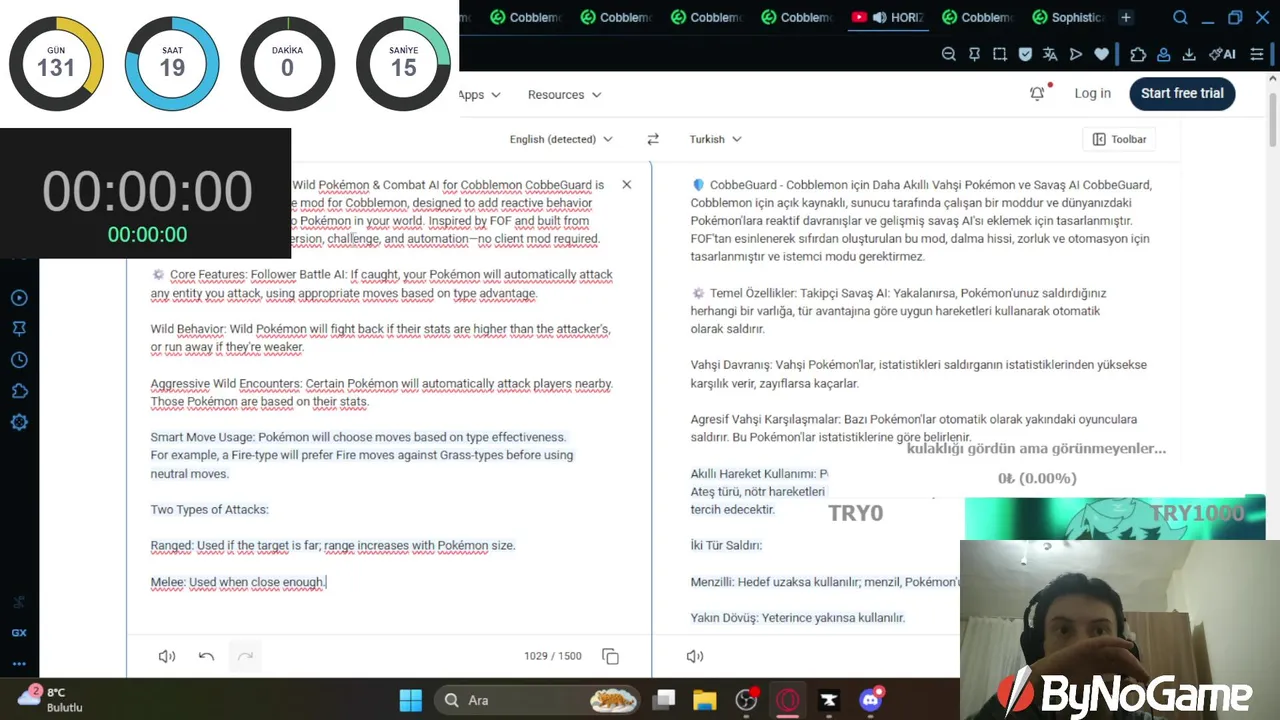
Task: Open the GX icon in the sidebar
Action: [x=19, y=632]
